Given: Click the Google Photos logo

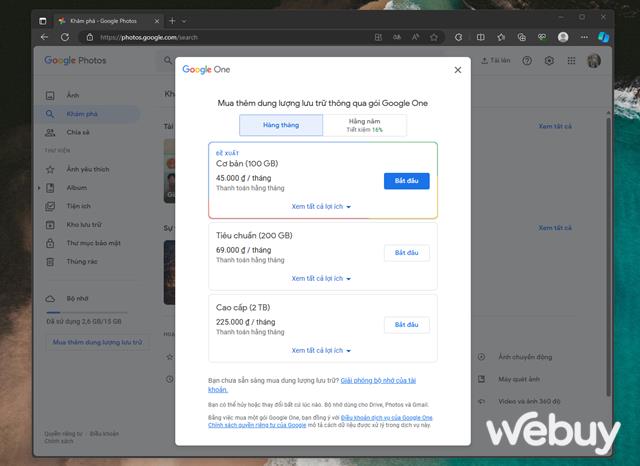Looking at the screenshot, I should 75,60.
